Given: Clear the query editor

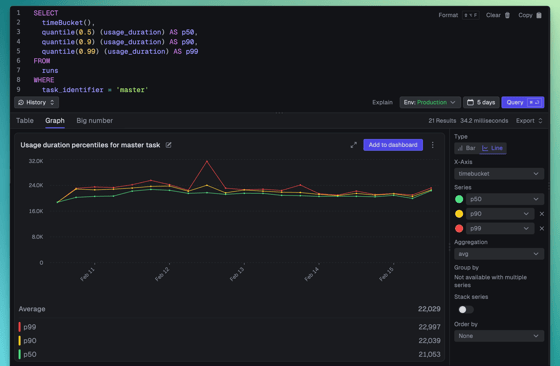Looking at the screenshot, I should pos(498,15).
